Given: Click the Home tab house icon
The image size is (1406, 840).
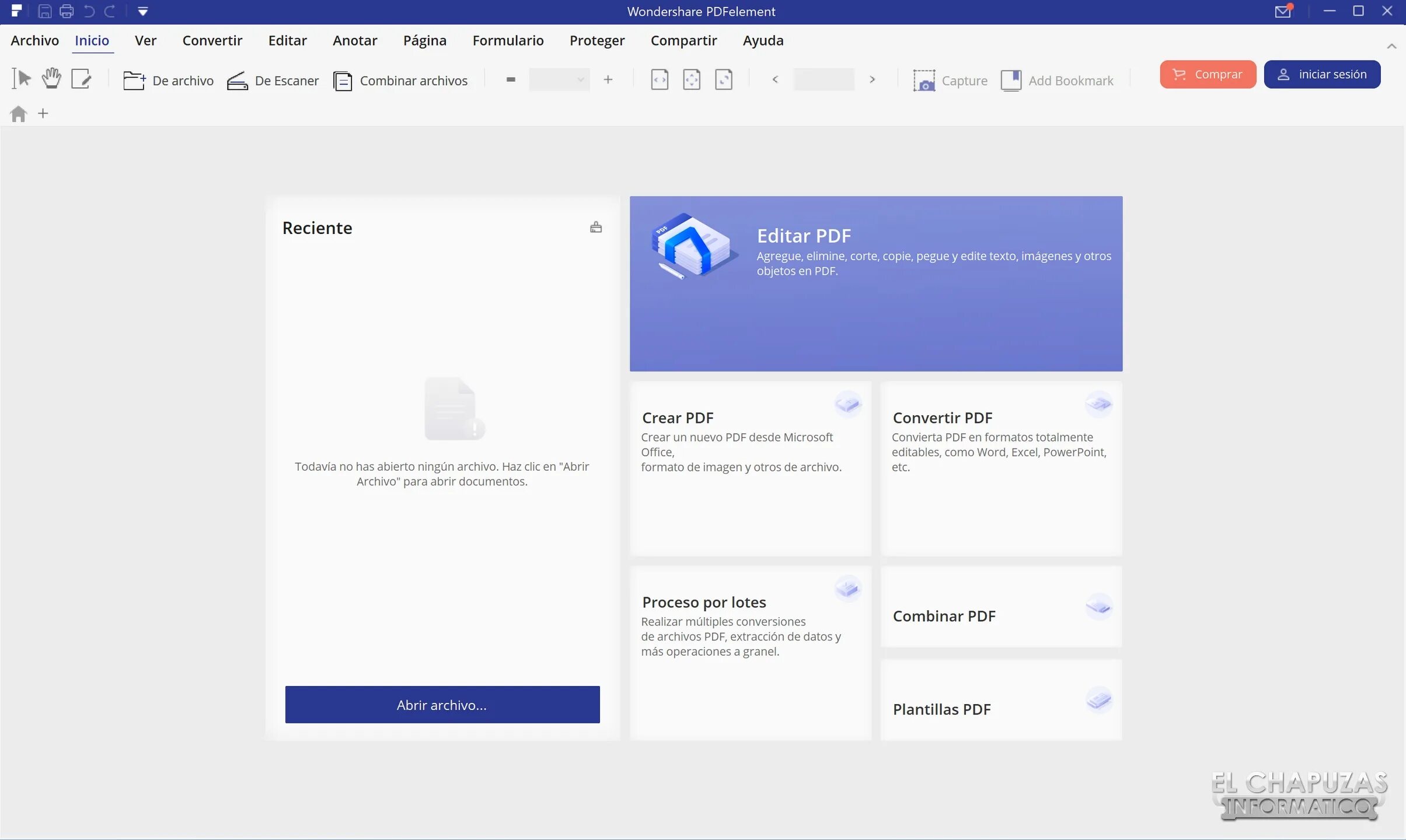Looking at the screenshot, I should click(x=19, y=114).
